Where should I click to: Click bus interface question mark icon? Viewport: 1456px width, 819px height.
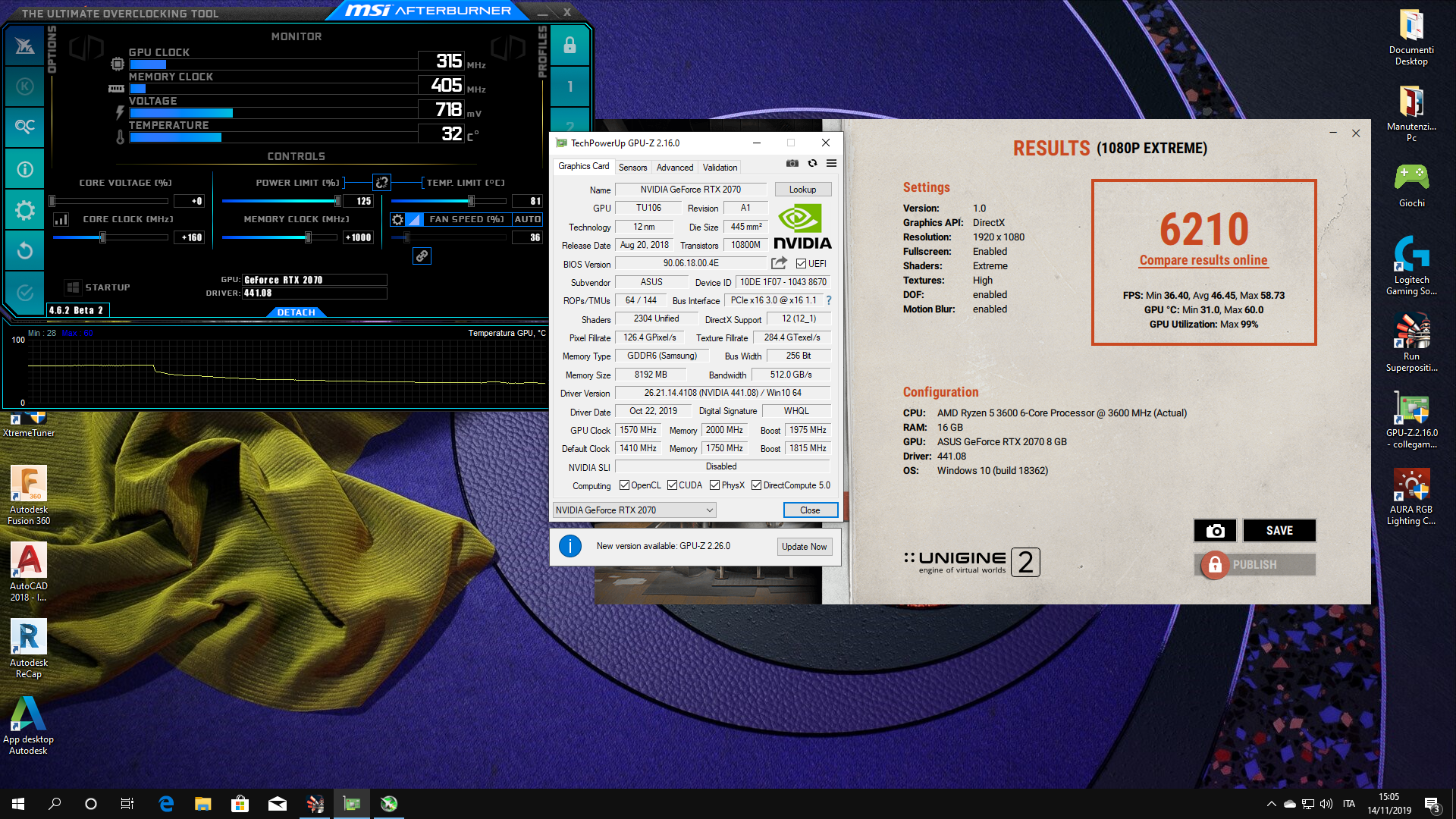(828, 300)
